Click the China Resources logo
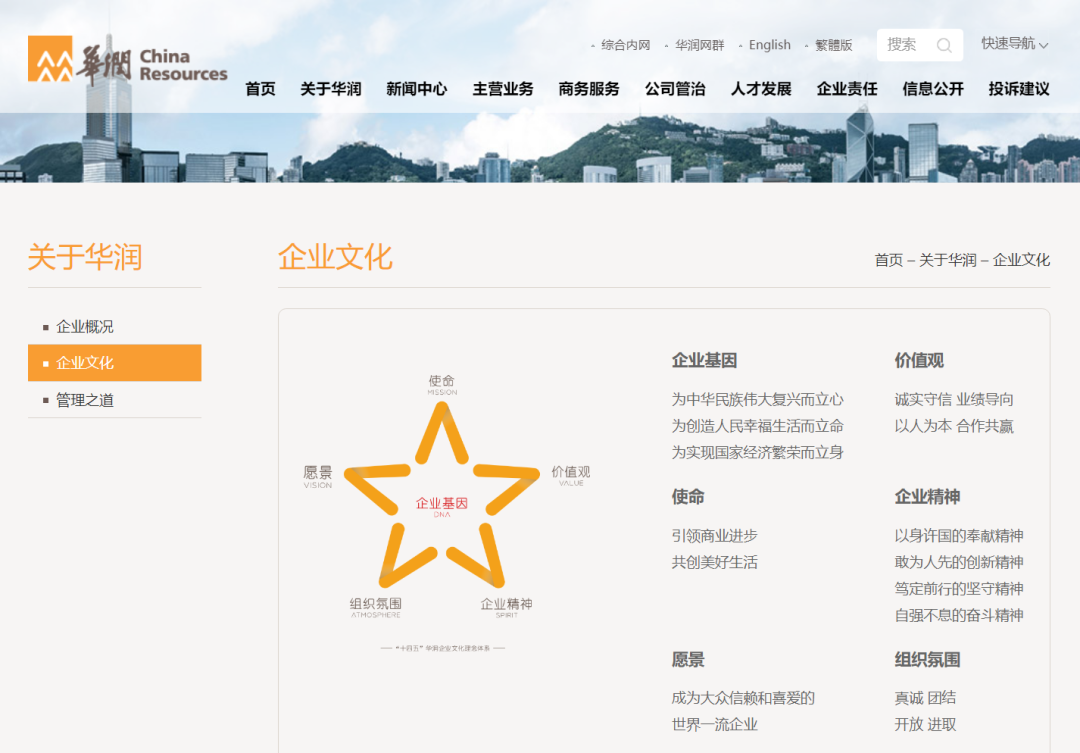 pos(127,61)
